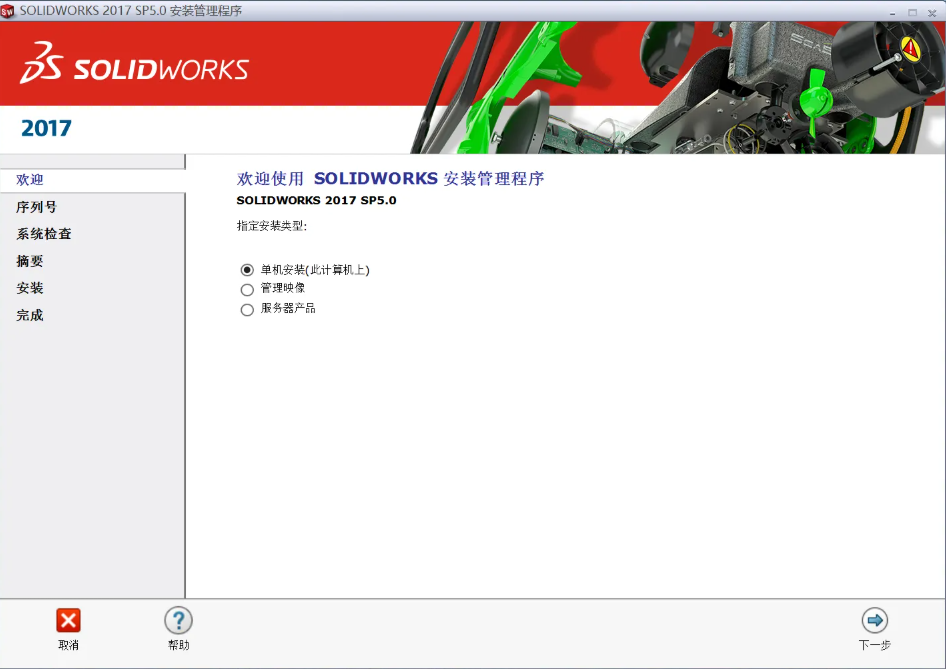This screenshot has height=669, width=946.
Task: Click the SOLIDWORKS title bar app icon
Action: (x=8, y=11)
